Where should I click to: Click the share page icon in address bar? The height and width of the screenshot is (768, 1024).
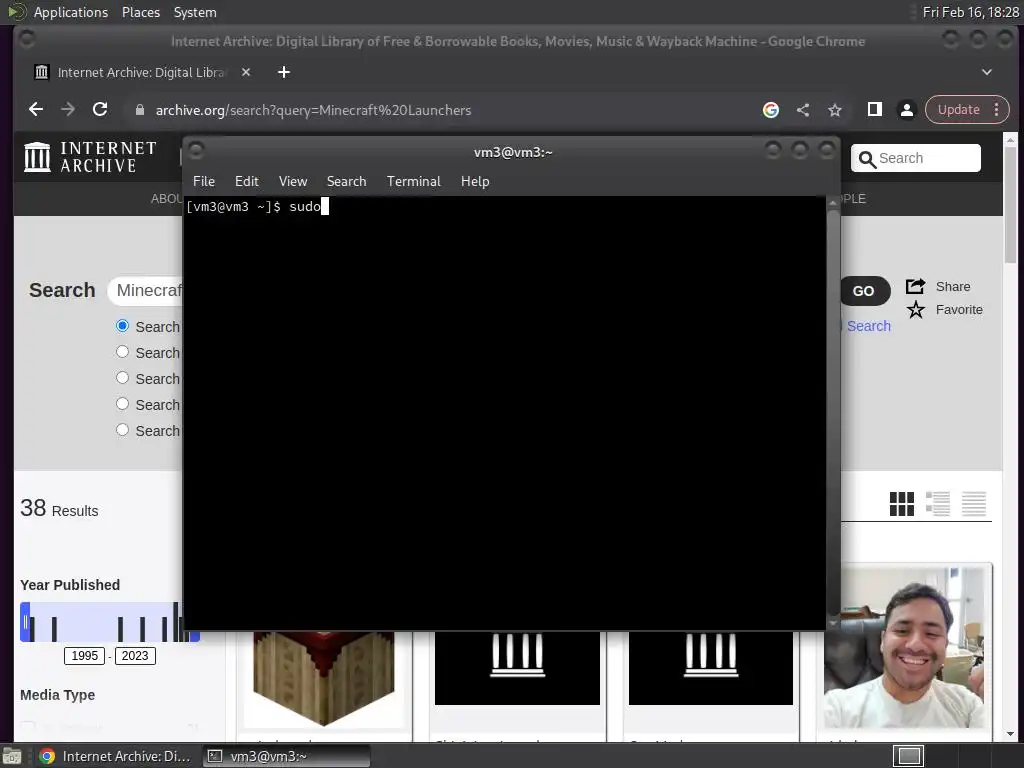pyautogui.click(x=803, y=110)
